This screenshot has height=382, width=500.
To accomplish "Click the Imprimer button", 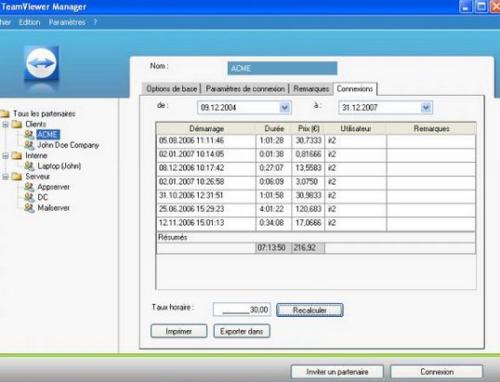I will [x=179, y=331].
